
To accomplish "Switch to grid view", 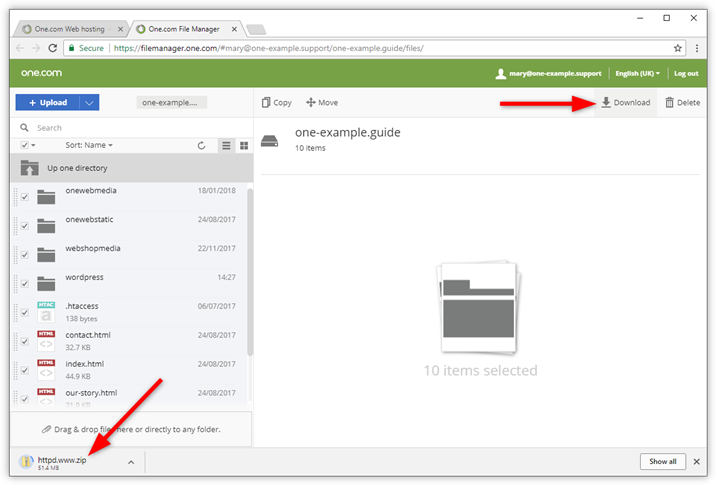I will tap(244, 146).
